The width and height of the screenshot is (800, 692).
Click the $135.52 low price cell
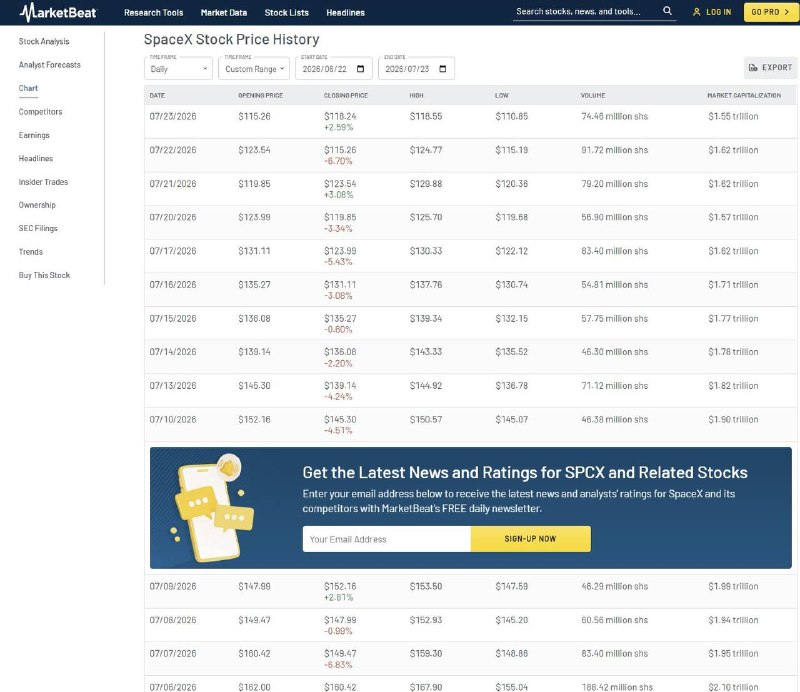(512, 352)
